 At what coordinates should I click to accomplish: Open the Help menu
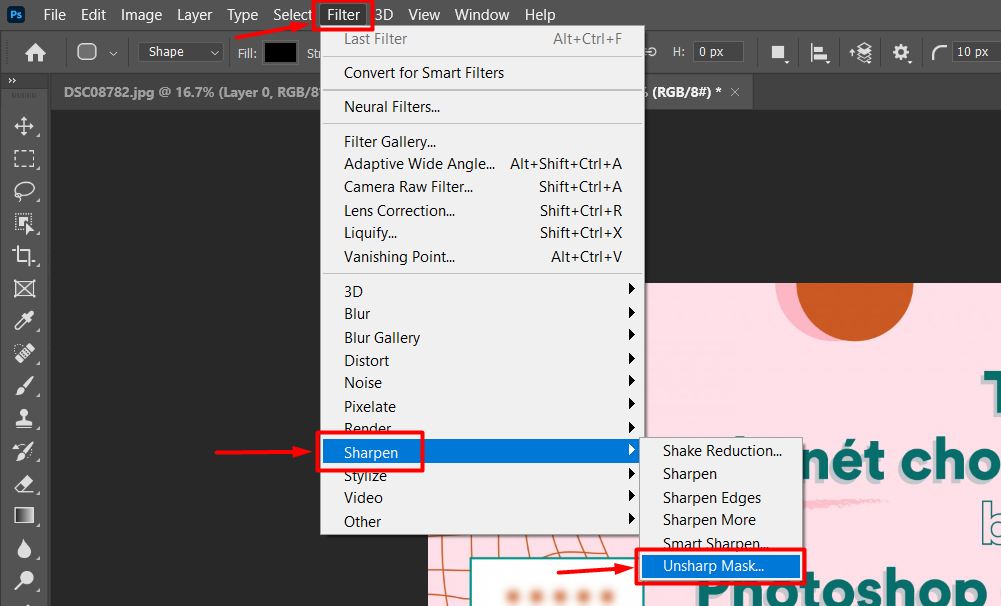pyautogui.click(x=540, y=15)
